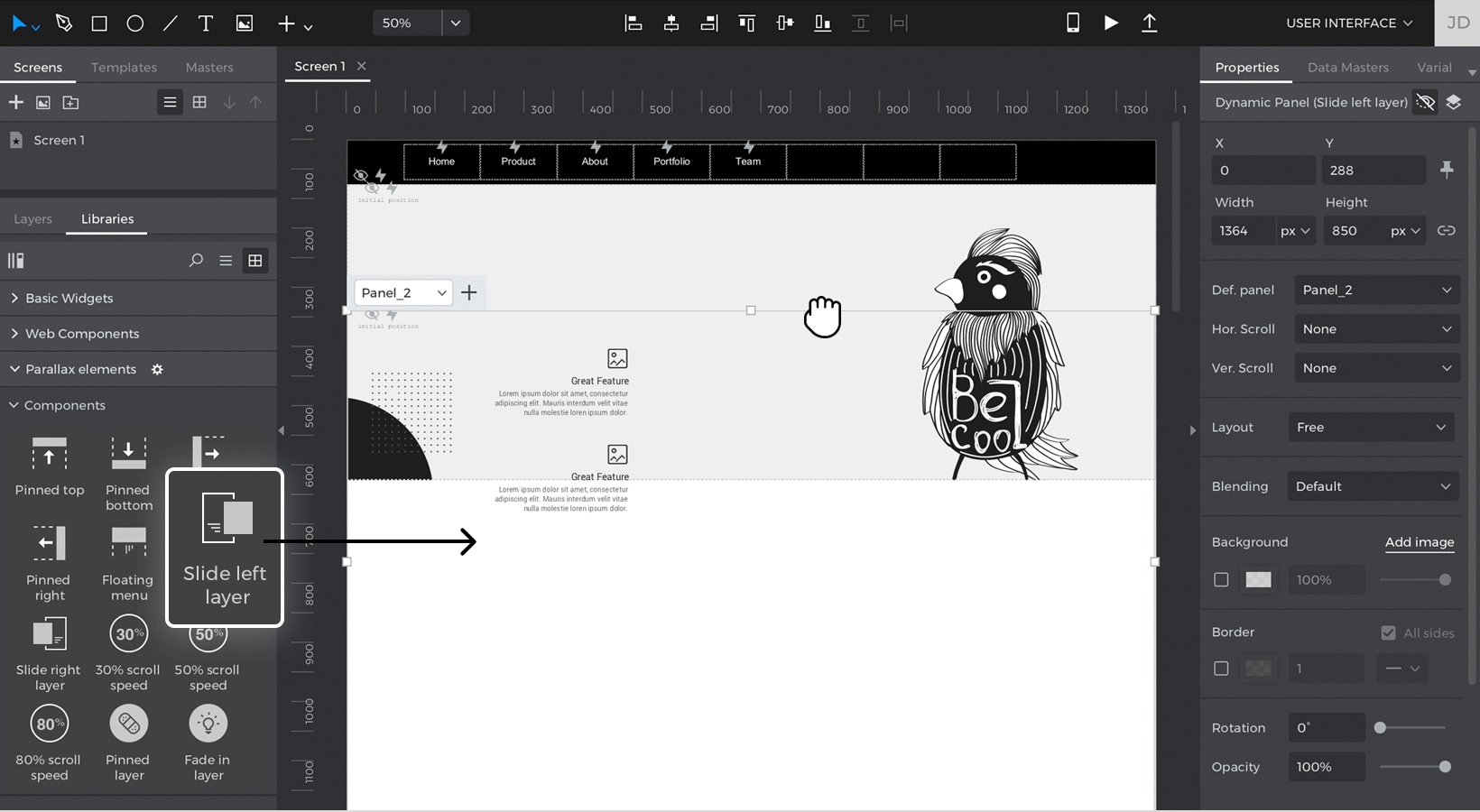Select the Rectangle tool

point(99,23)
